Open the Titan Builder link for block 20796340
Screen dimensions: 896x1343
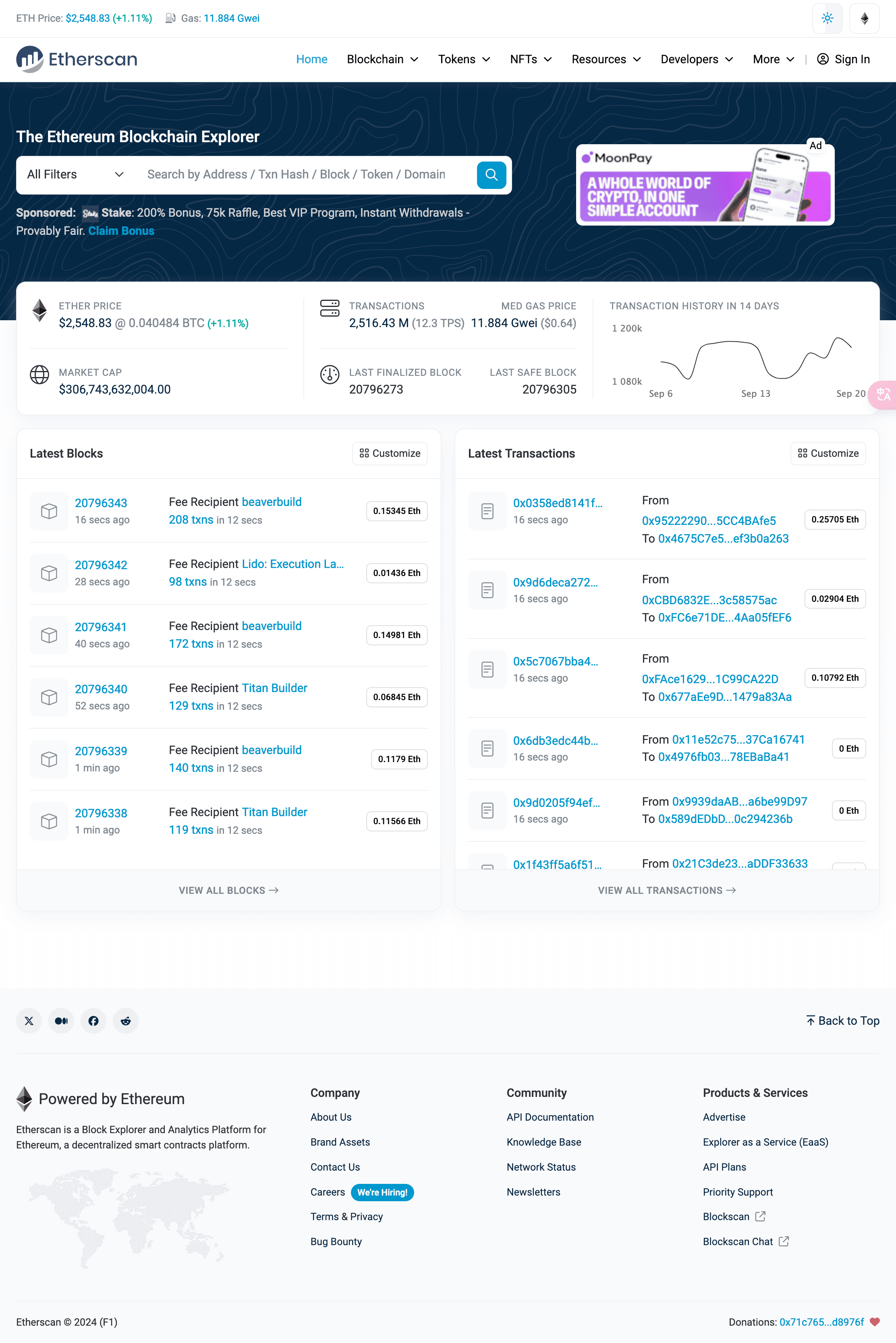(x=274, y=688)
